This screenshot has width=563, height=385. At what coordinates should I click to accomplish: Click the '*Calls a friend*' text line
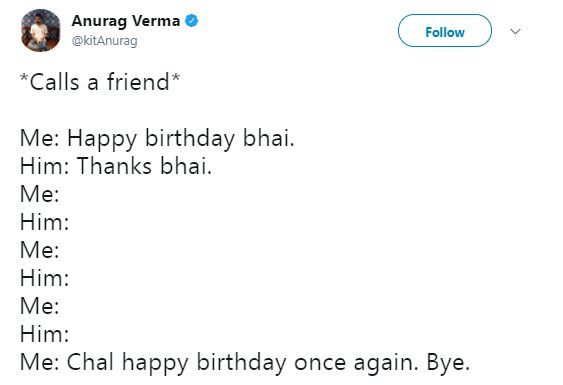click(x=100, y=82)
